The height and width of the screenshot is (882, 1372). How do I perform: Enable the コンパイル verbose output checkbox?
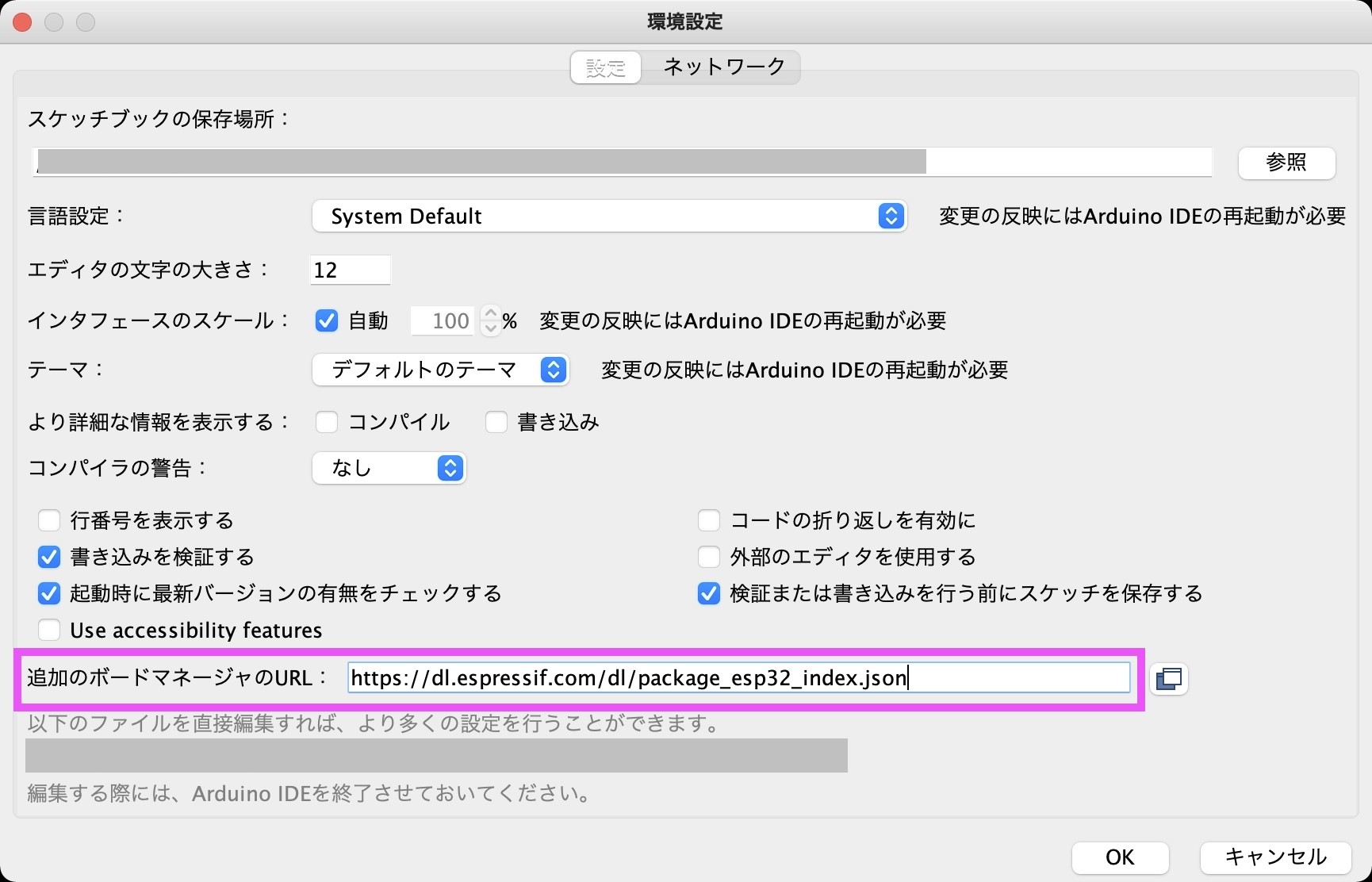pos(326,422)
